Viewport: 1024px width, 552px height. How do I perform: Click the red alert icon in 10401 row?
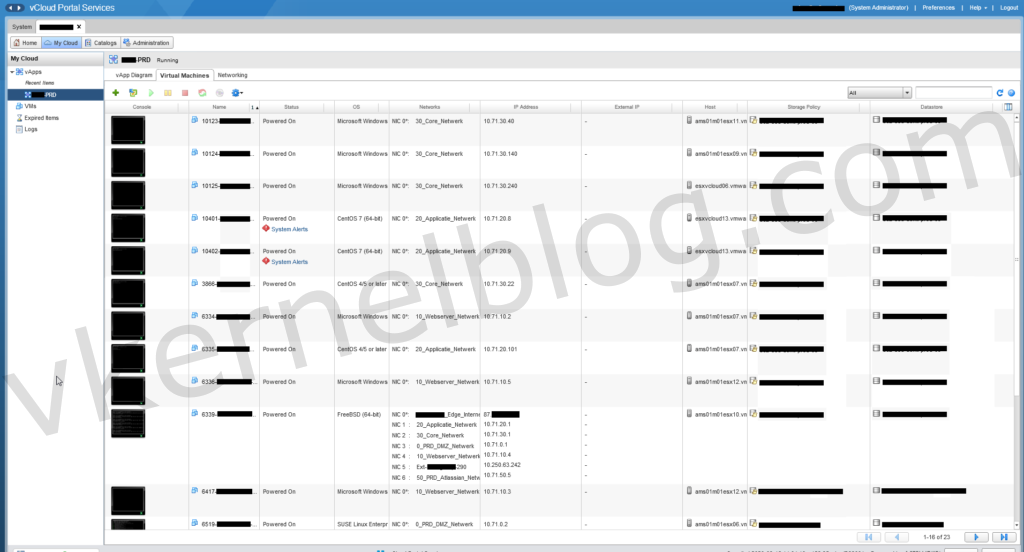click(266, 229)
